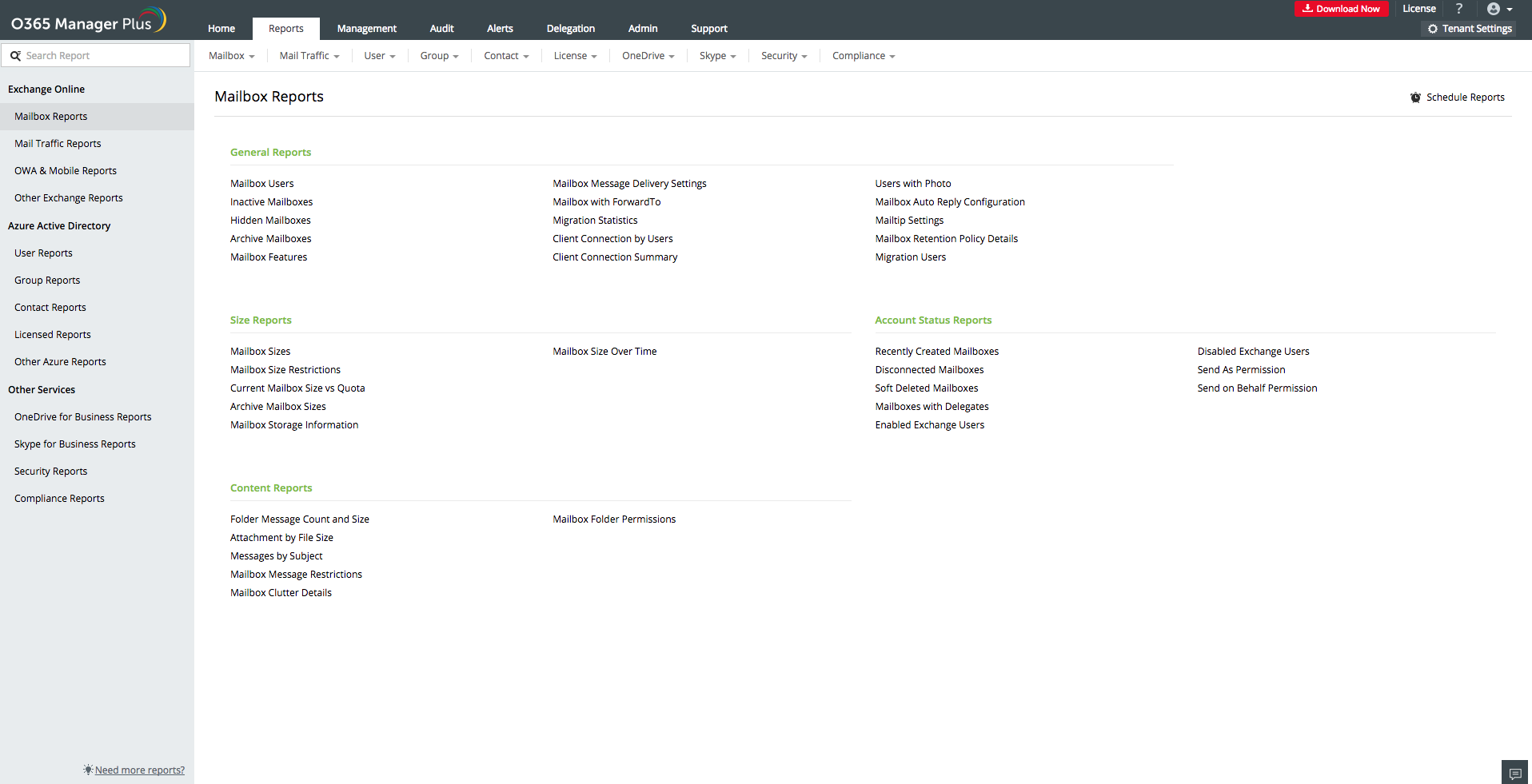Open the Management tab
Image resolution: width=1532 pixels, height=784 pixels.
coord(366,29)
